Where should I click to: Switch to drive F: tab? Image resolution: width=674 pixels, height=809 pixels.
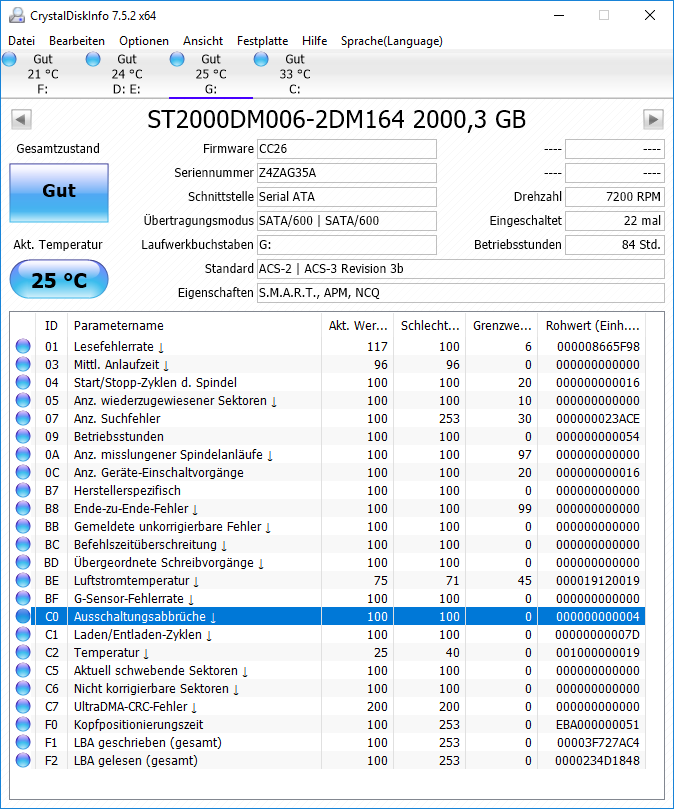pos(42,74)
